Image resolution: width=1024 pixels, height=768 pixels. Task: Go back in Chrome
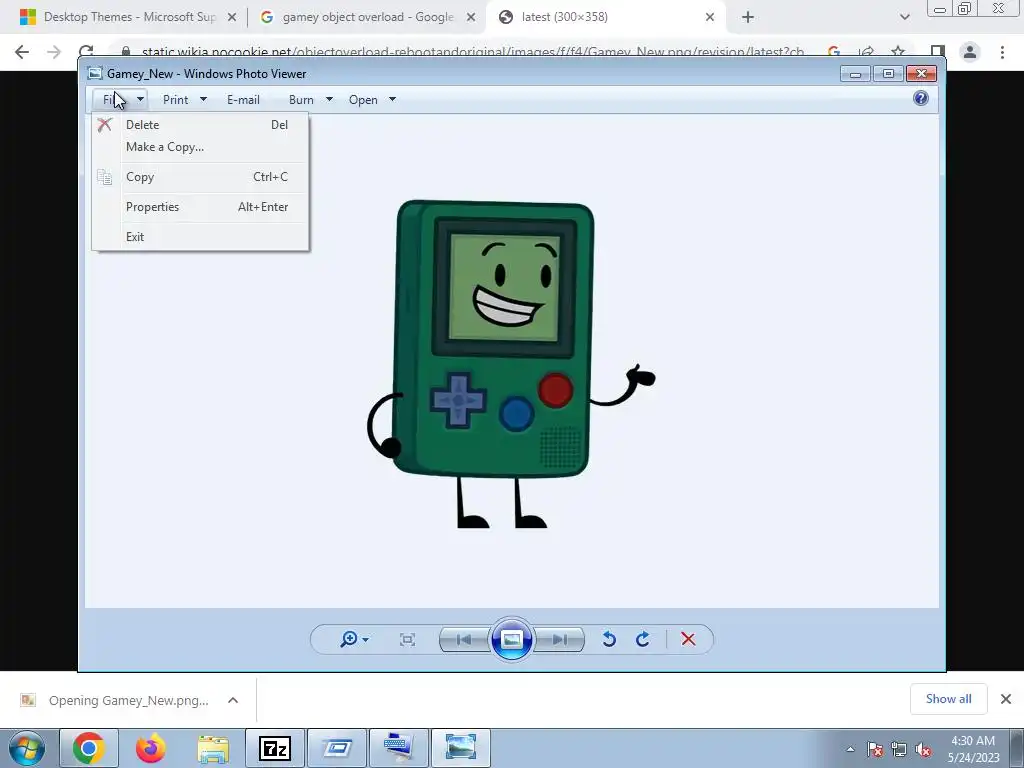[22, 52]
